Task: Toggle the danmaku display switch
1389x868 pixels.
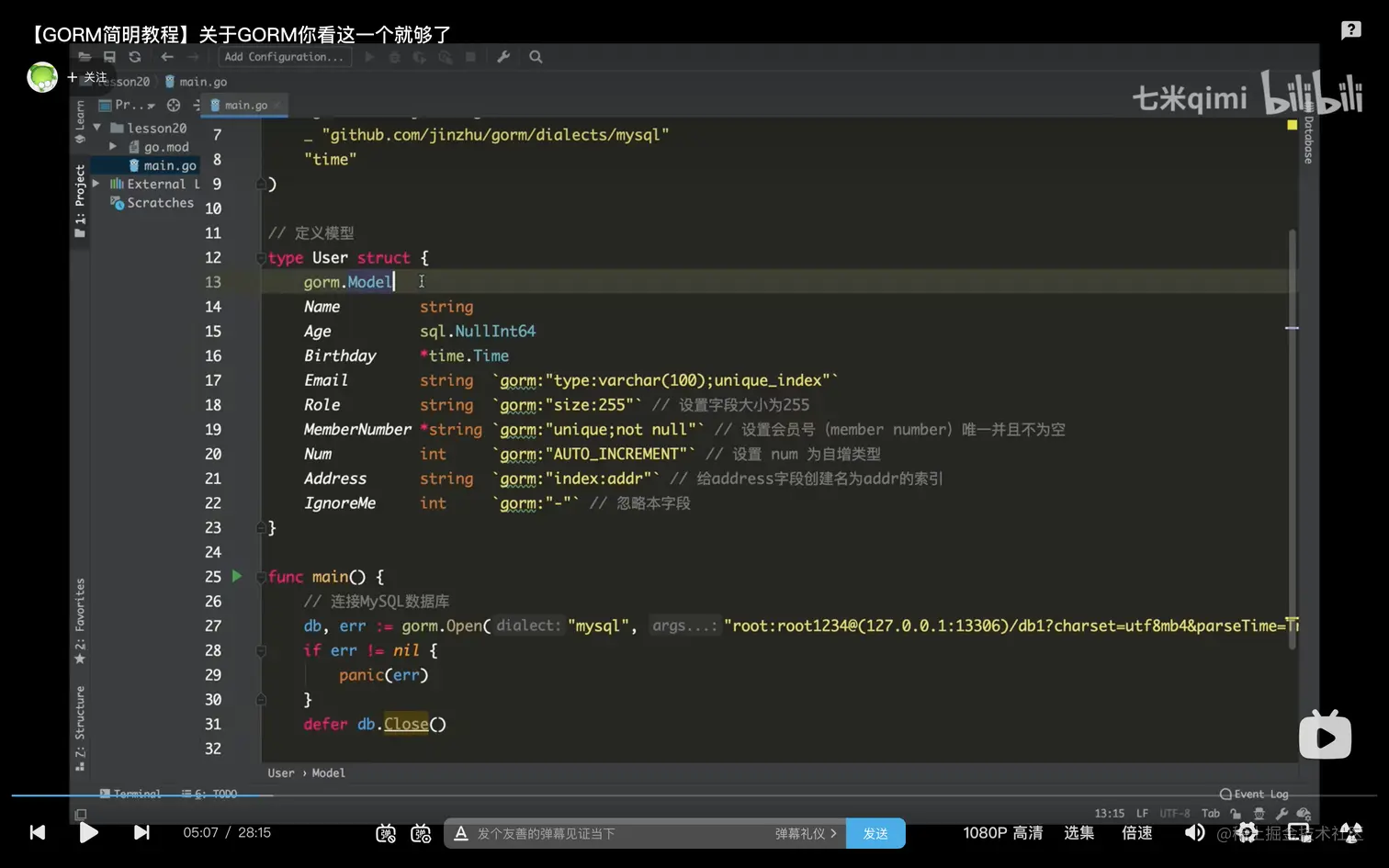Action: (387, 833)
